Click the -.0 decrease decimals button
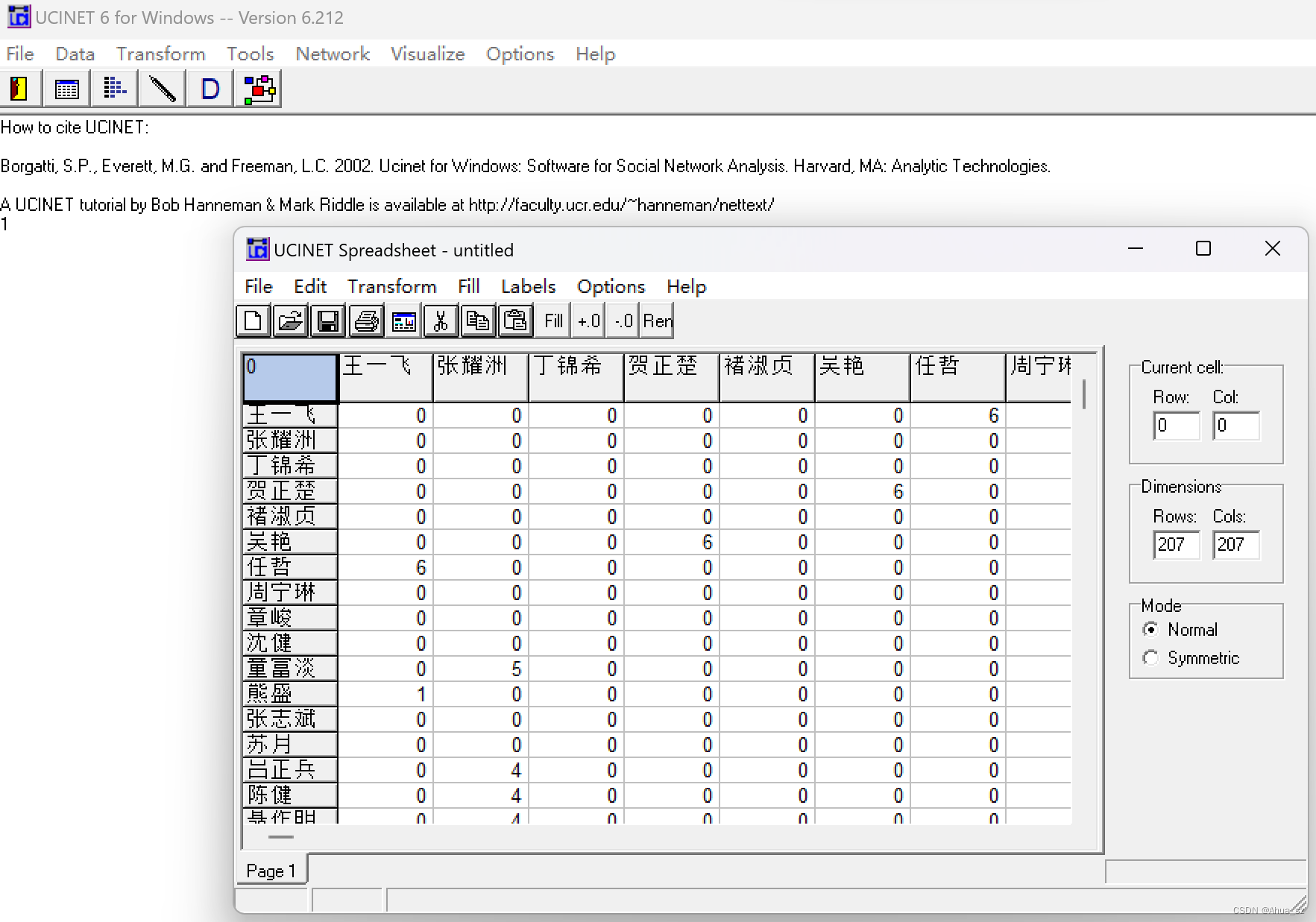Image resolution: width=1316 pixels, height=922 pixels. 623,321
